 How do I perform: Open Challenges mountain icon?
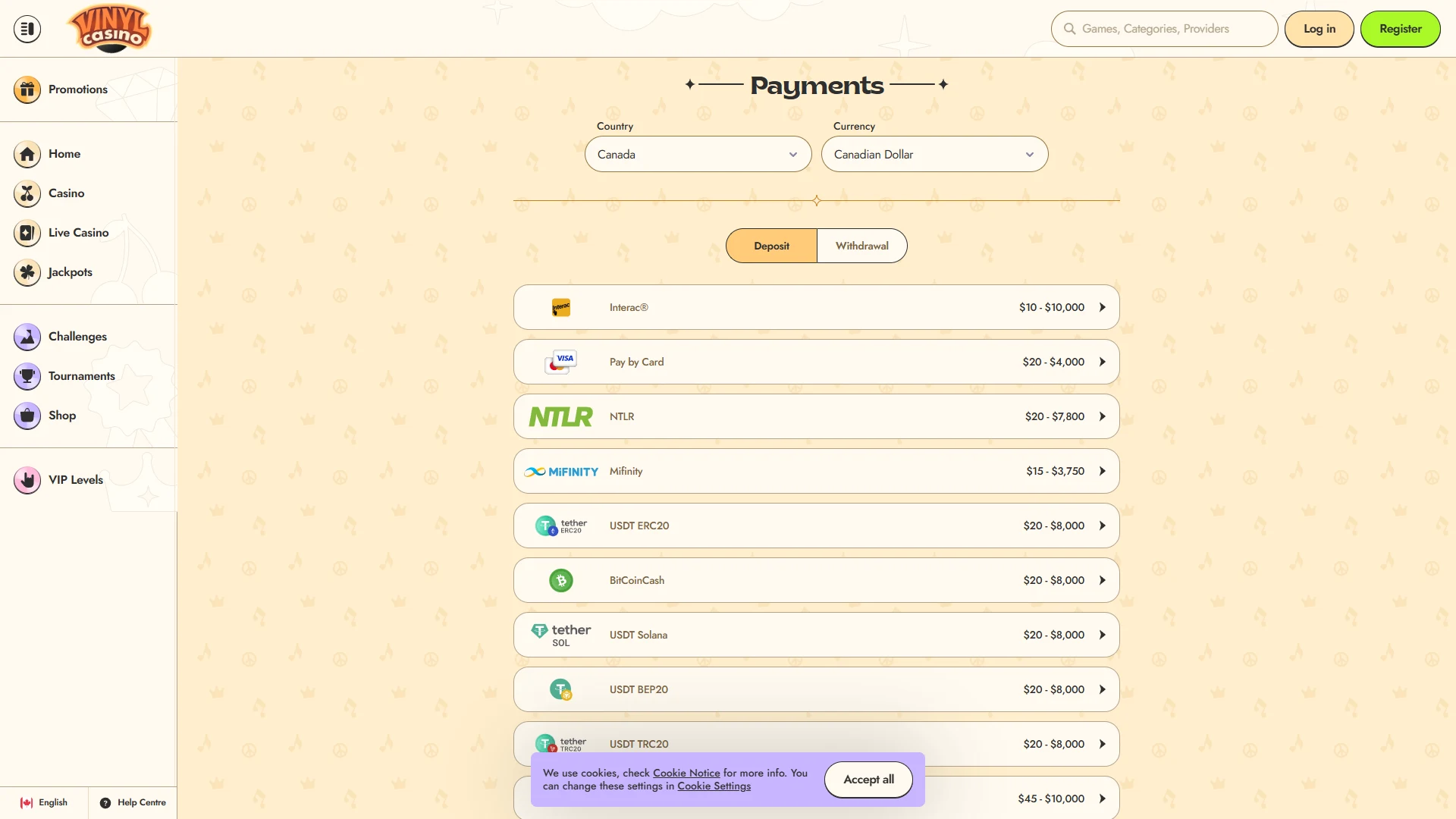click(27, 337)
